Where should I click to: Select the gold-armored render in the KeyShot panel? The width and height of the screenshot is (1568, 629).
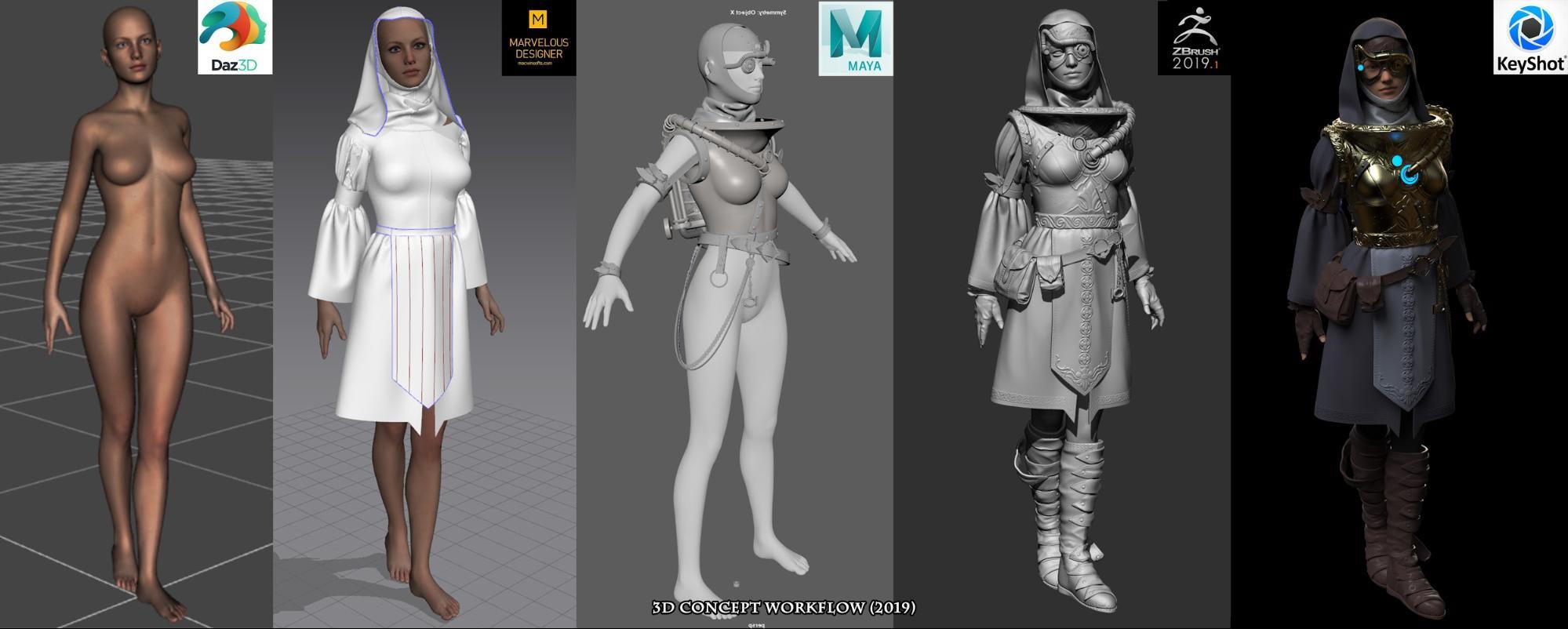[x=1387, y=318]
